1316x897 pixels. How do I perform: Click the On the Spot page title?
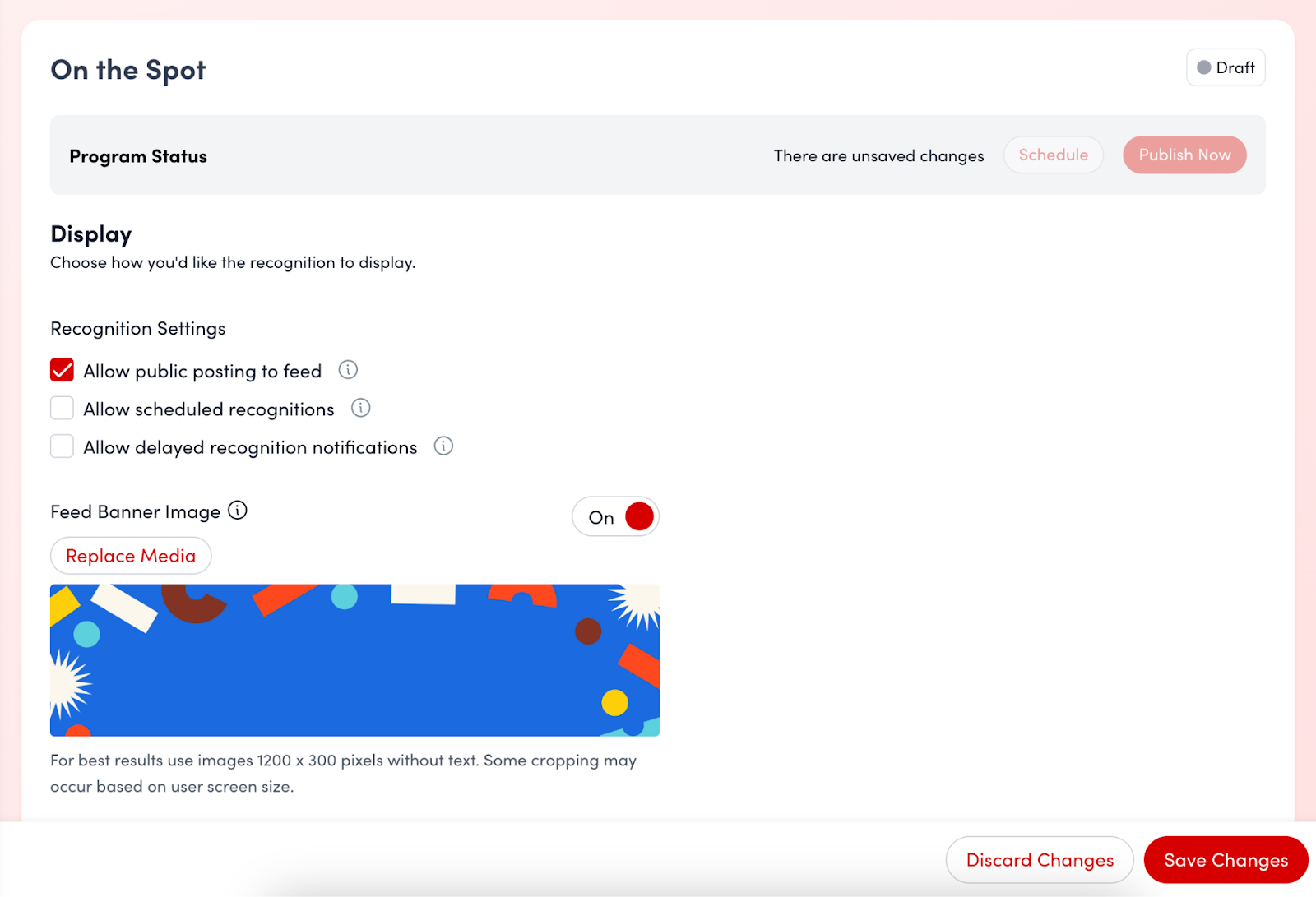pyautogui.click(x=128, y=70)
